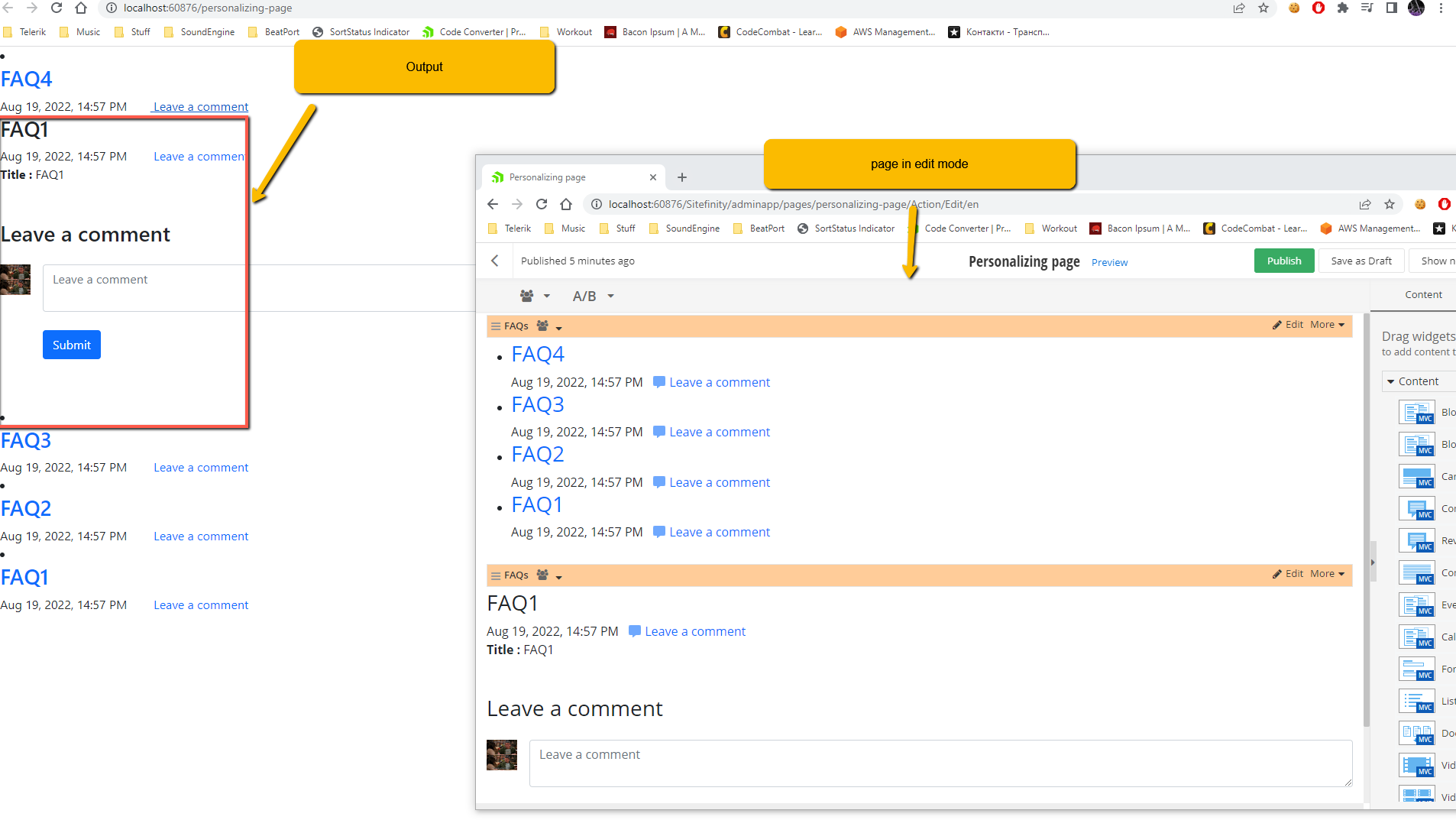
Task: Click Save as Draft button
Action: tap(1361, 261)
